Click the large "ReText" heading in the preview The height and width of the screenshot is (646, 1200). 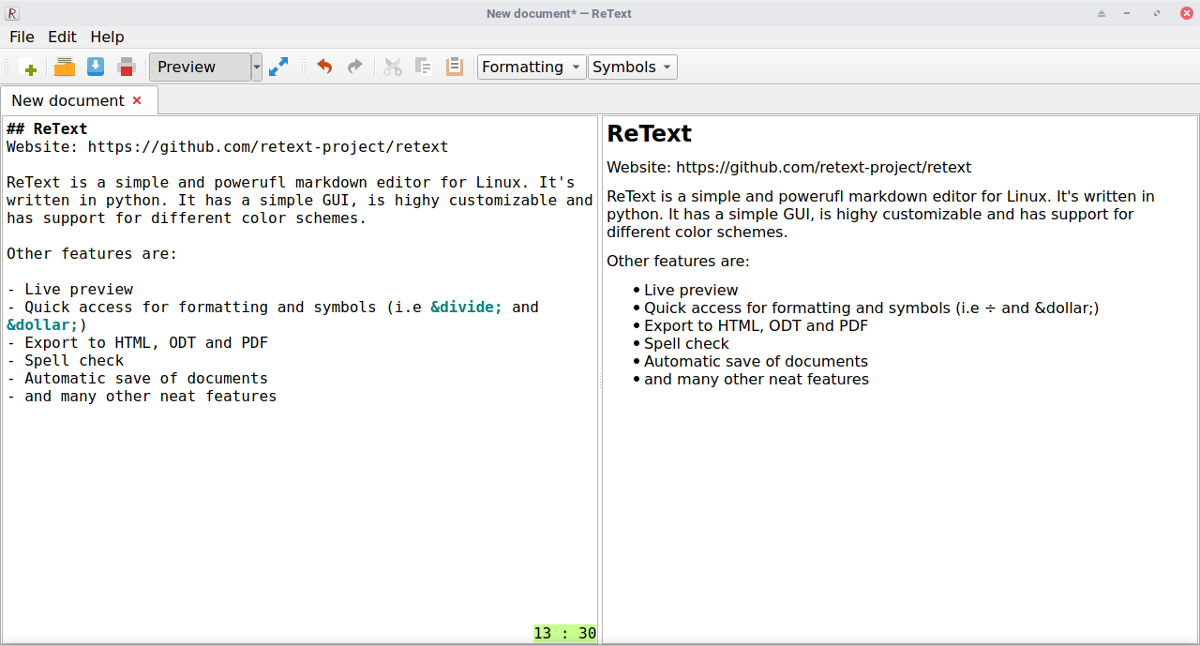649,133
